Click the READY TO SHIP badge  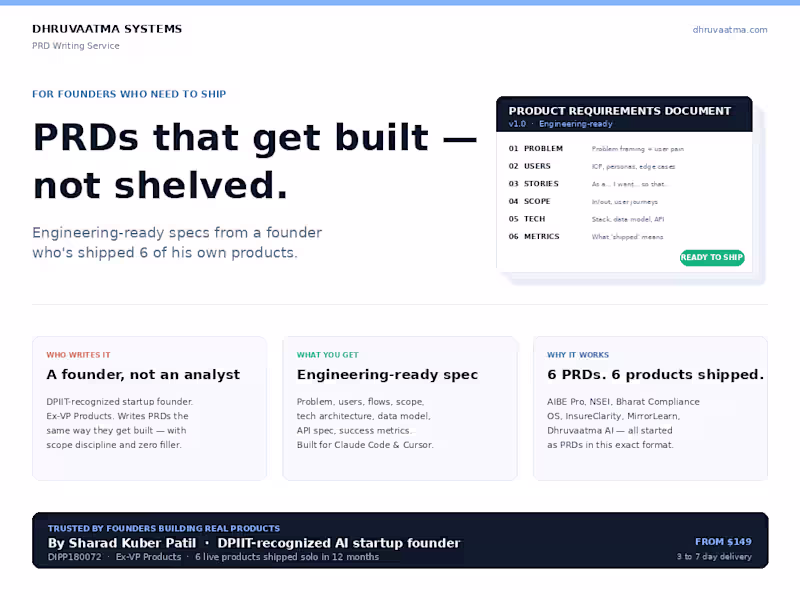click(712, 257)
